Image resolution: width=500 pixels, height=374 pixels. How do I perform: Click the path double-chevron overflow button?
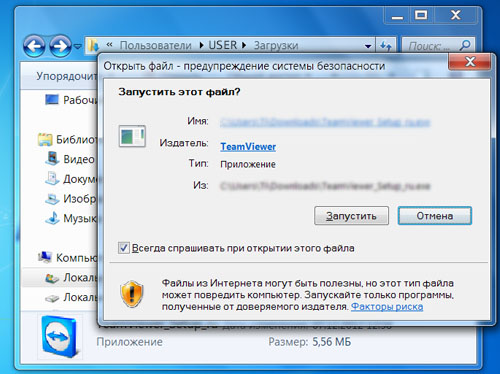point(109,45)
